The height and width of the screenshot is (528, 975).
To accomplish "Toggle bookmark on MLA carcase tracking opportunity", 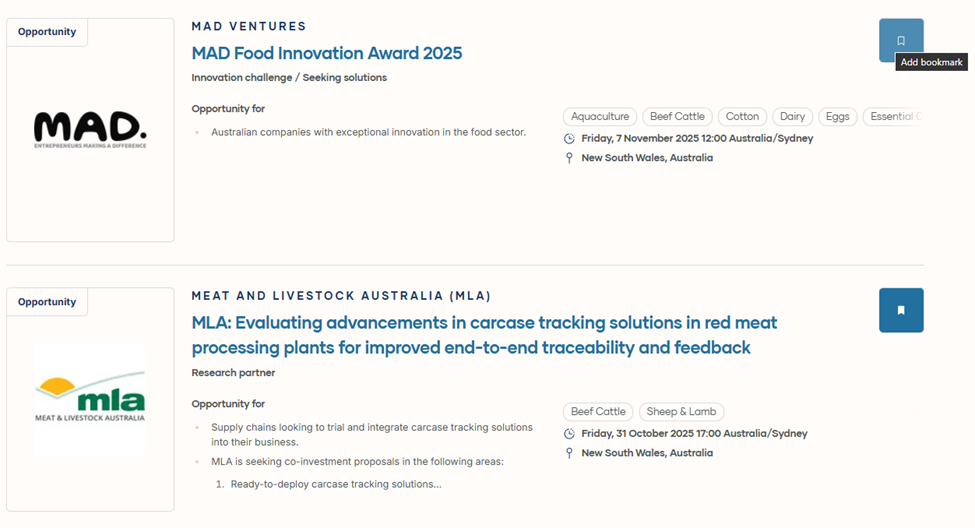I will click(901, 310).
